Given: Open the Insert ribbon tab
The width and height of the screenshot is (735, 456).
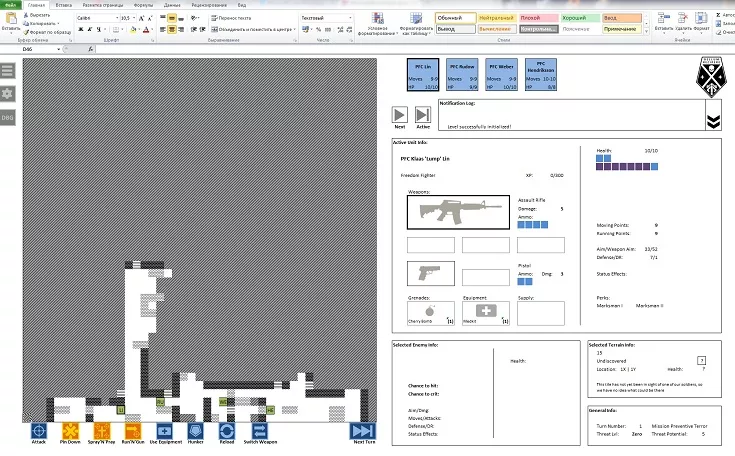Looking at the screenshot, I should [64, 5].
